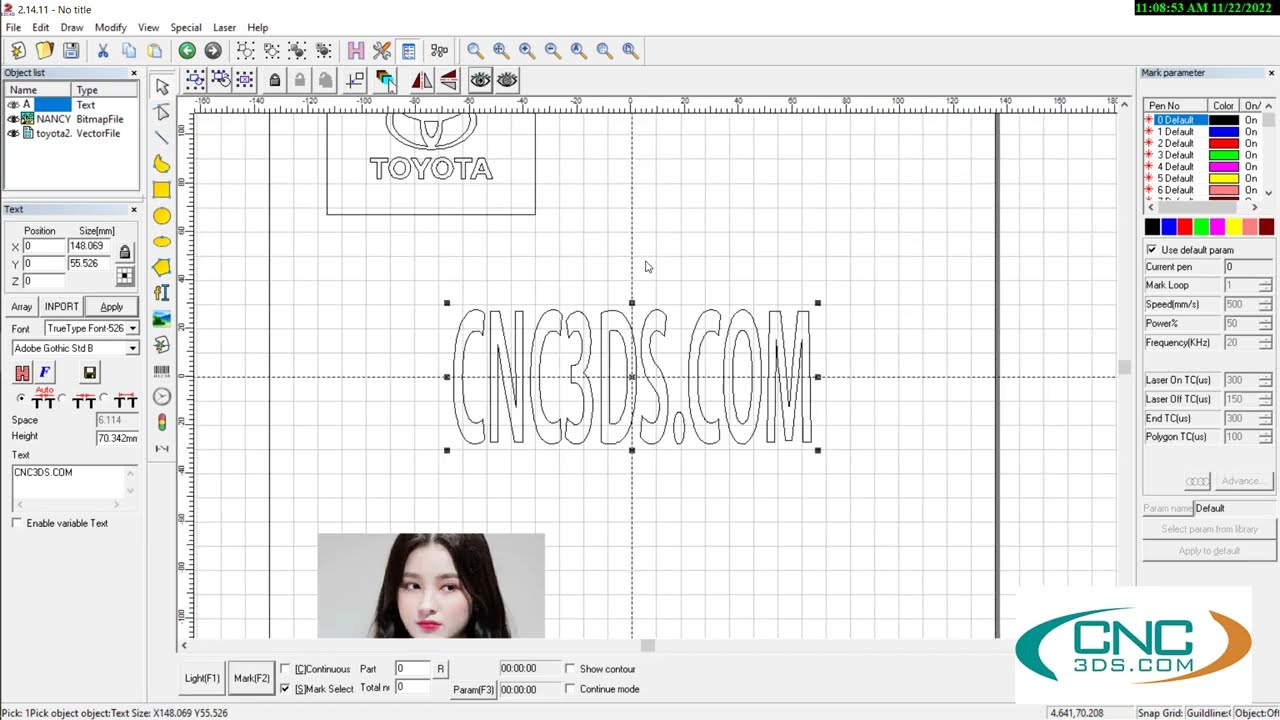
Task: Click the Mark Loop stepper arrows
Action: tap(1266, 286)
